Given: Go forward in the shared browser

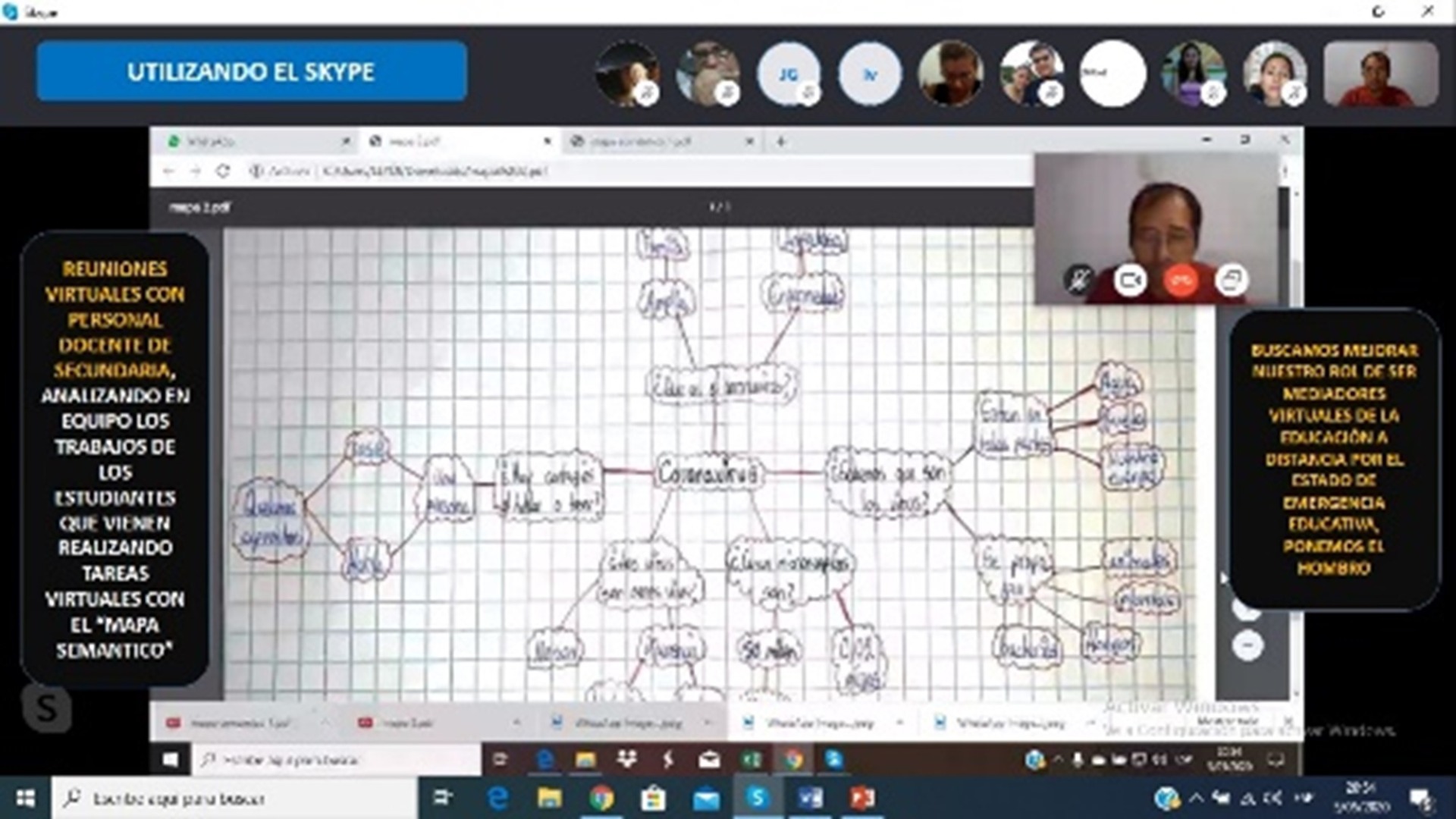Looking at the screenshot, I should tap(195, 171).
